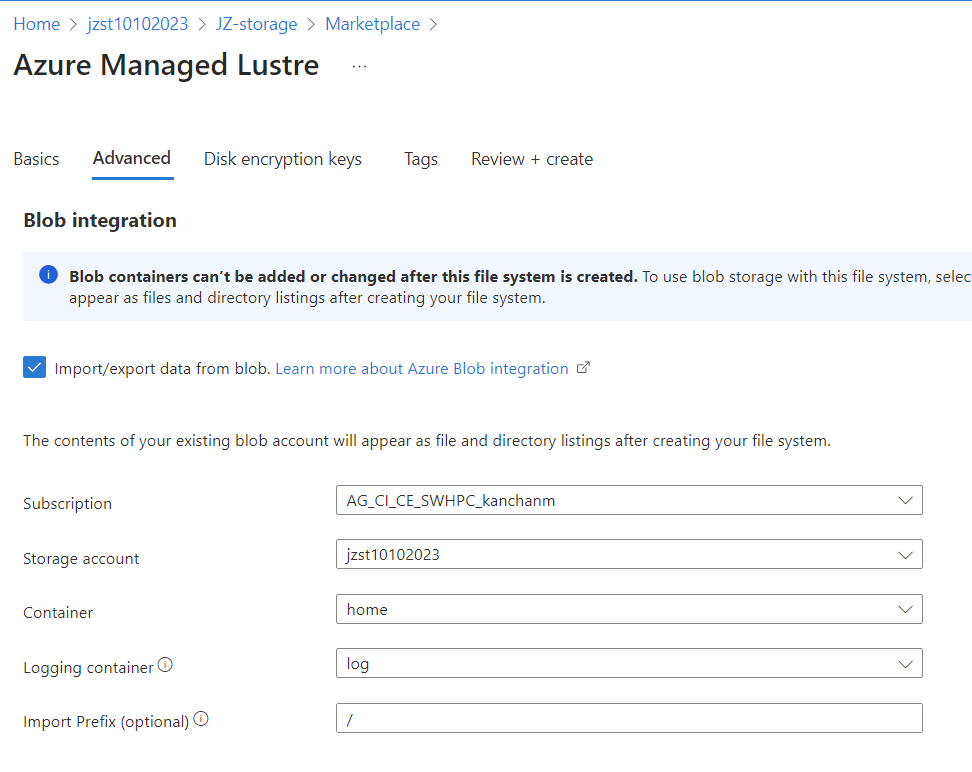Click the Subscription field label
The width and height of the screenshot is (972, 772).
point(68,504)
